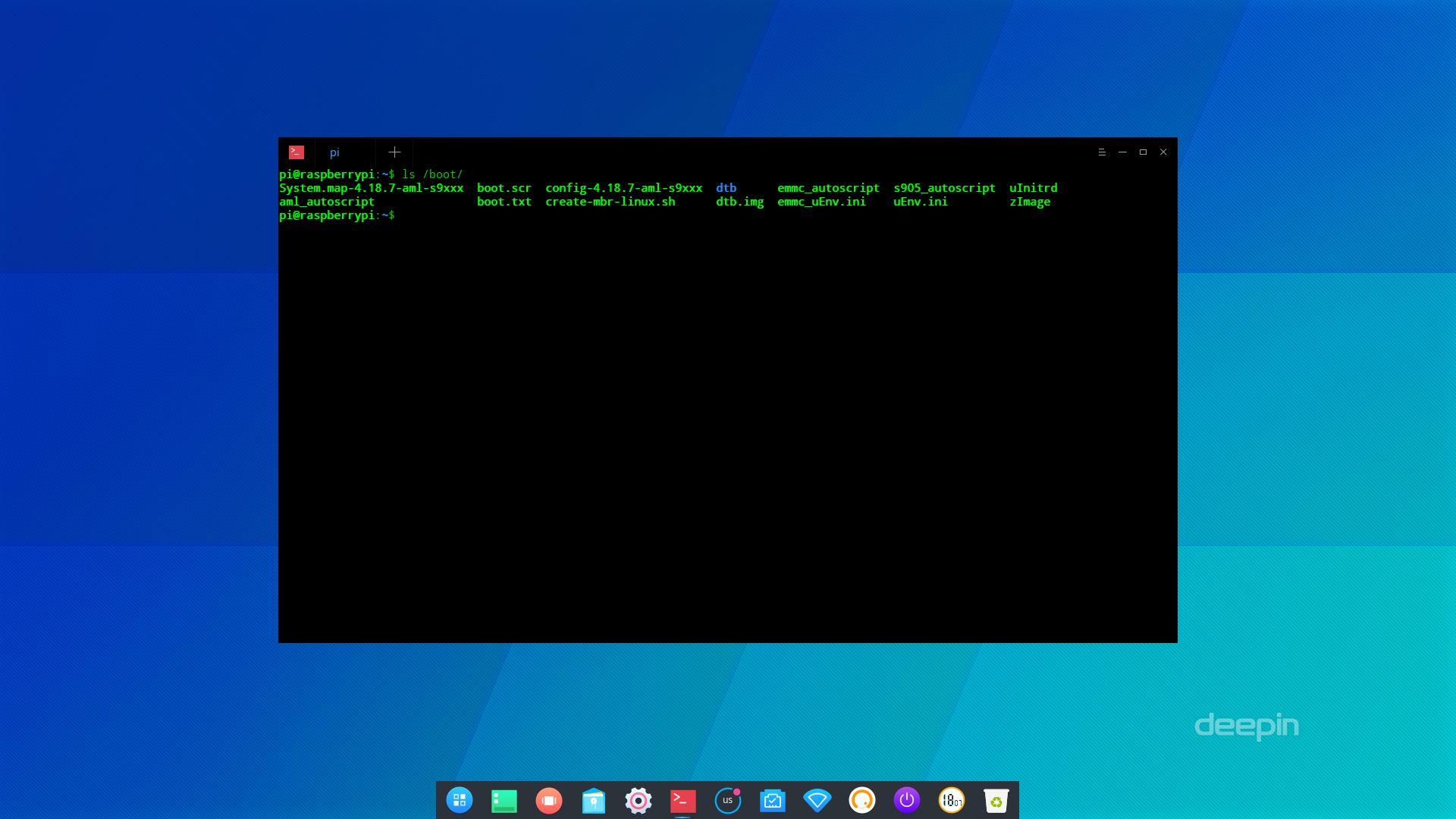Open the multitasking view dock icon
The width and height of the screenshot is (1456, 819).
click(504, 800)
